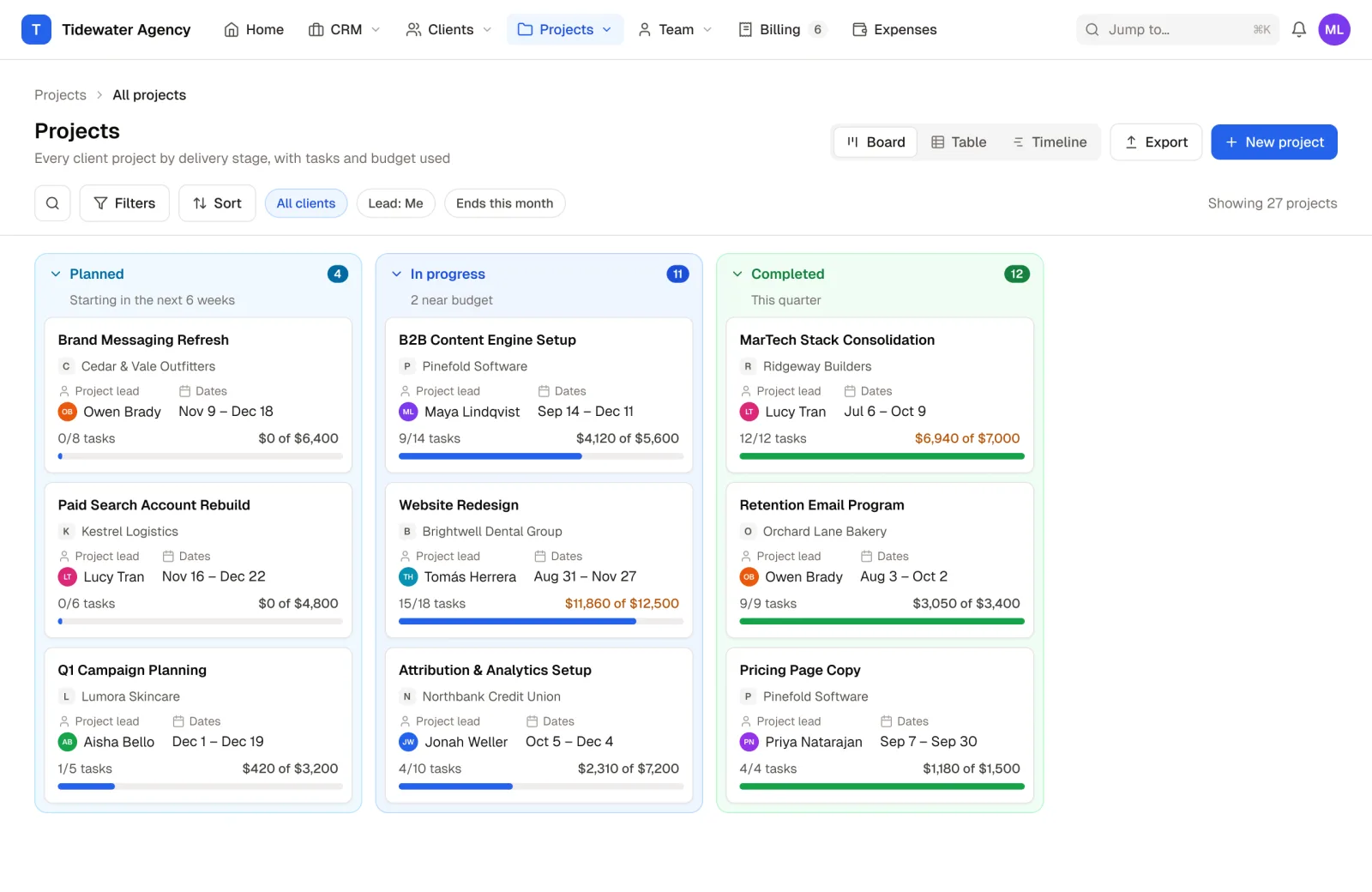Open the Filters panel

pos(124,203)
